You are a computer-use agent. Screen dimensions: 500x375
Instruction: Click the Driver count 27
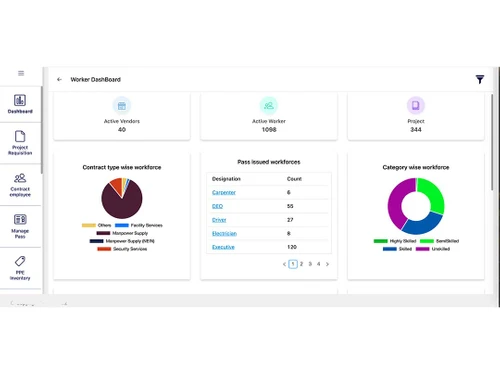point(290,220)
